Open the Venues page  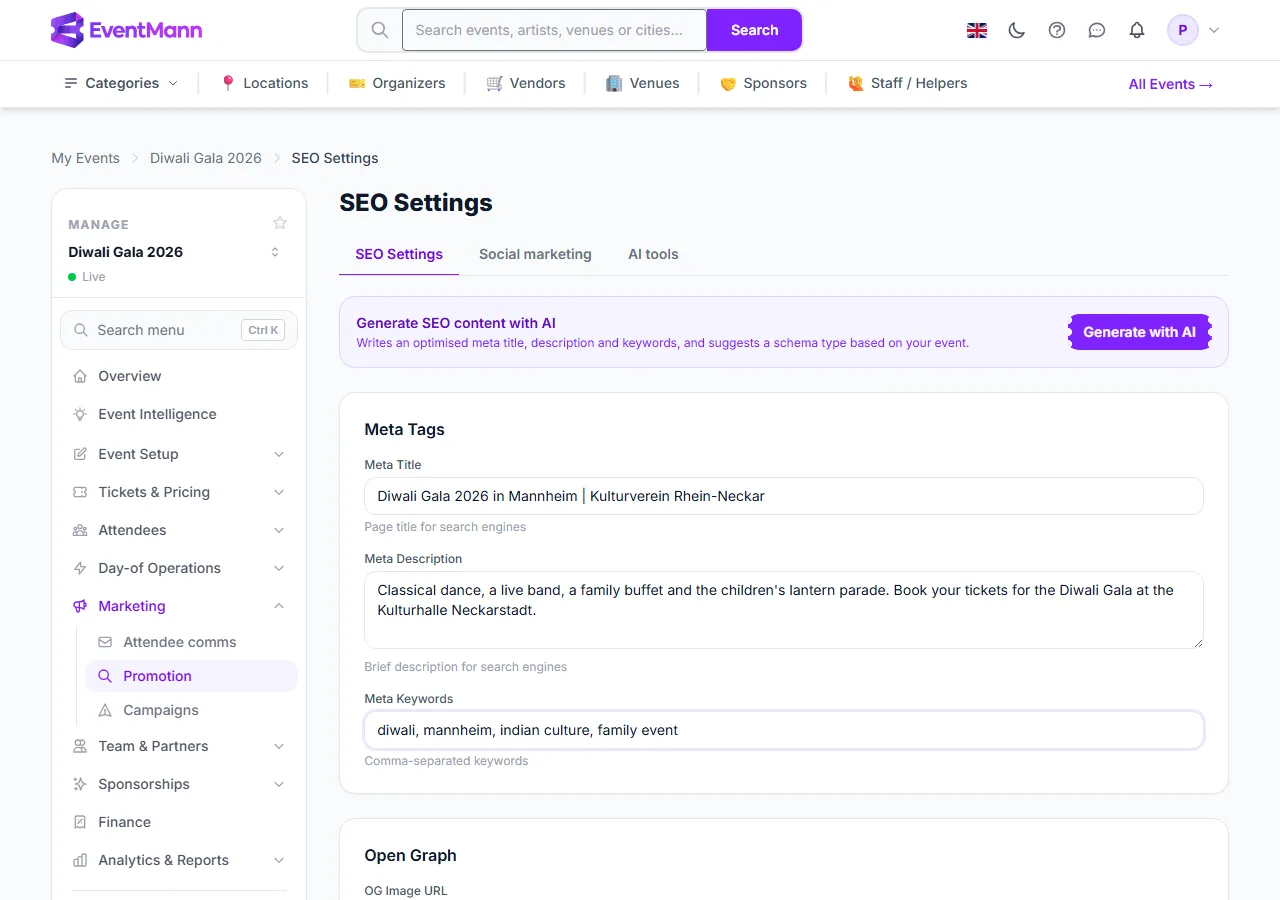[642, 83]
